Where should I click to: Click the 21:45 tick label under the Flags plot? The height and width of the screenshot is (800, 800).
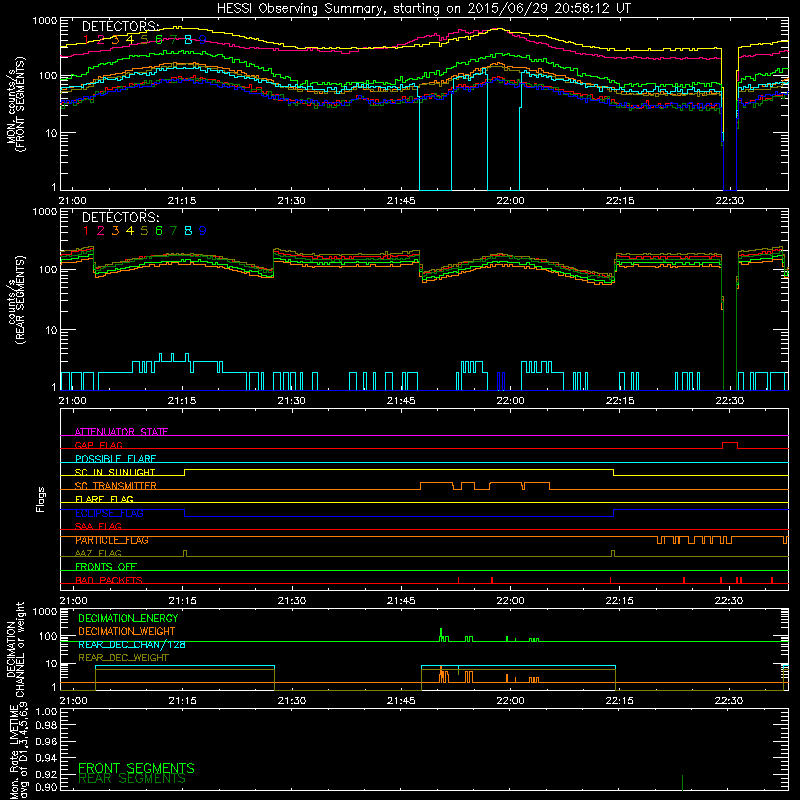click(401, 601)
